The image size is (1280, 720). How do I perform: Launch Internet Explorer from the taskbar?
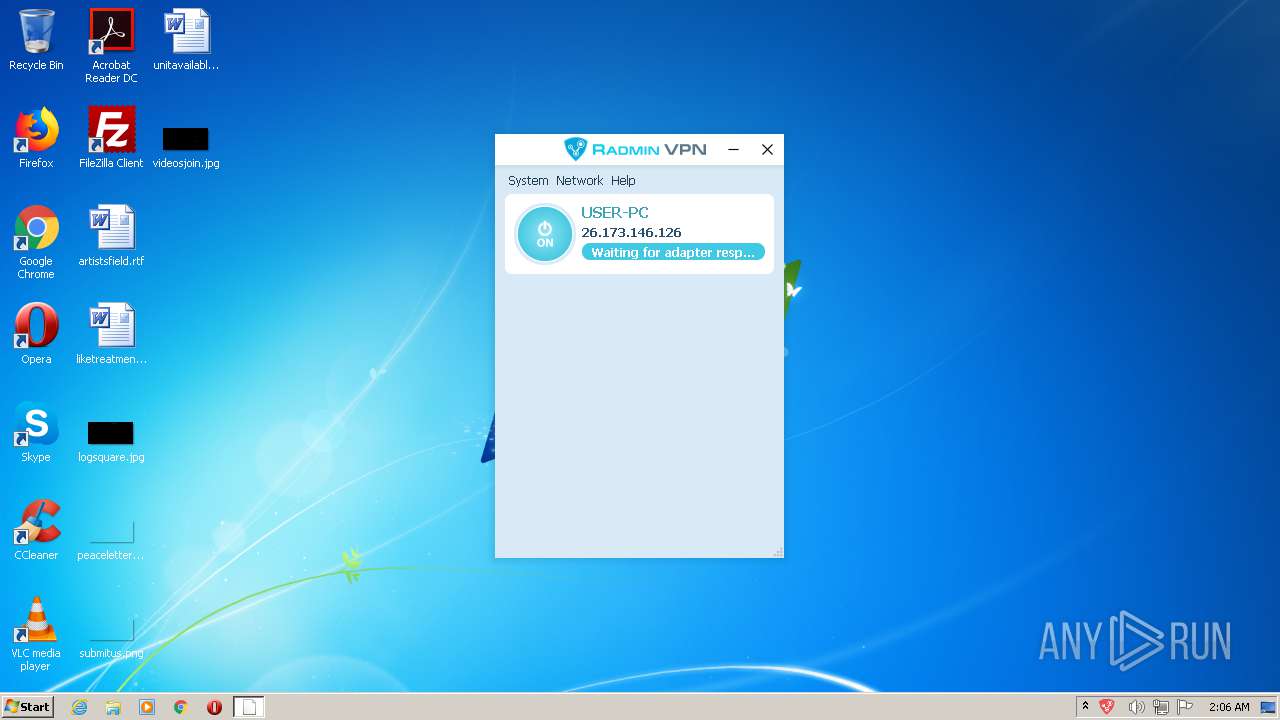(79, 707)
